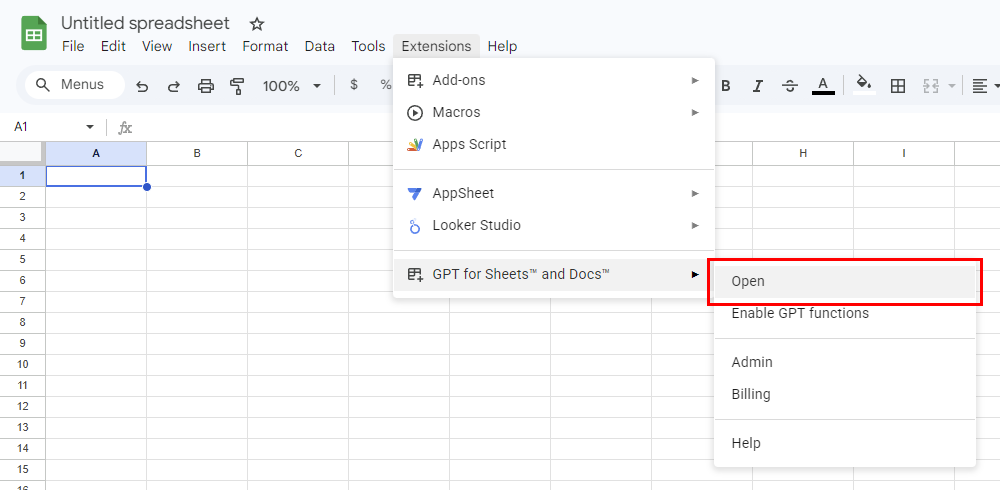Select row 14 header
Image resolution: width=1000 pixels, height=490 pixels.
point(22,449)
